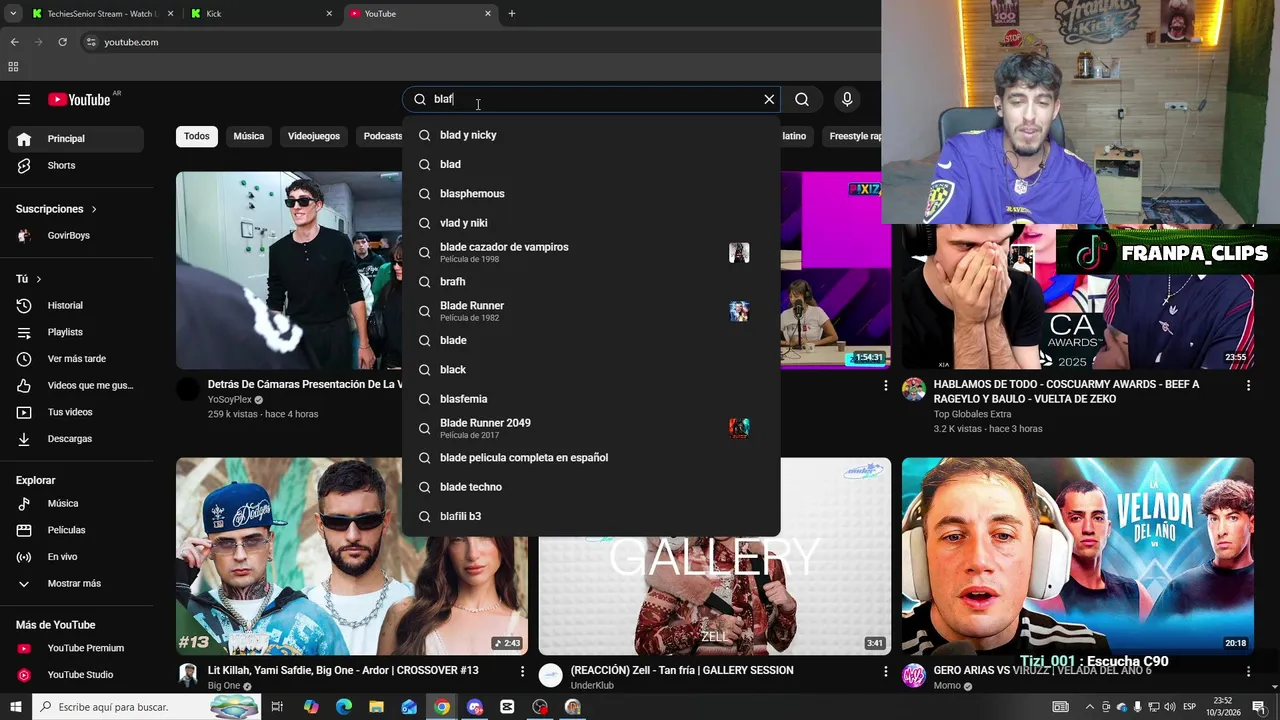The height and width of the screenshot is (720, 1280).
Task: Choose suggestion 'blade cazador de vampiros'
Action: (591, 252)
